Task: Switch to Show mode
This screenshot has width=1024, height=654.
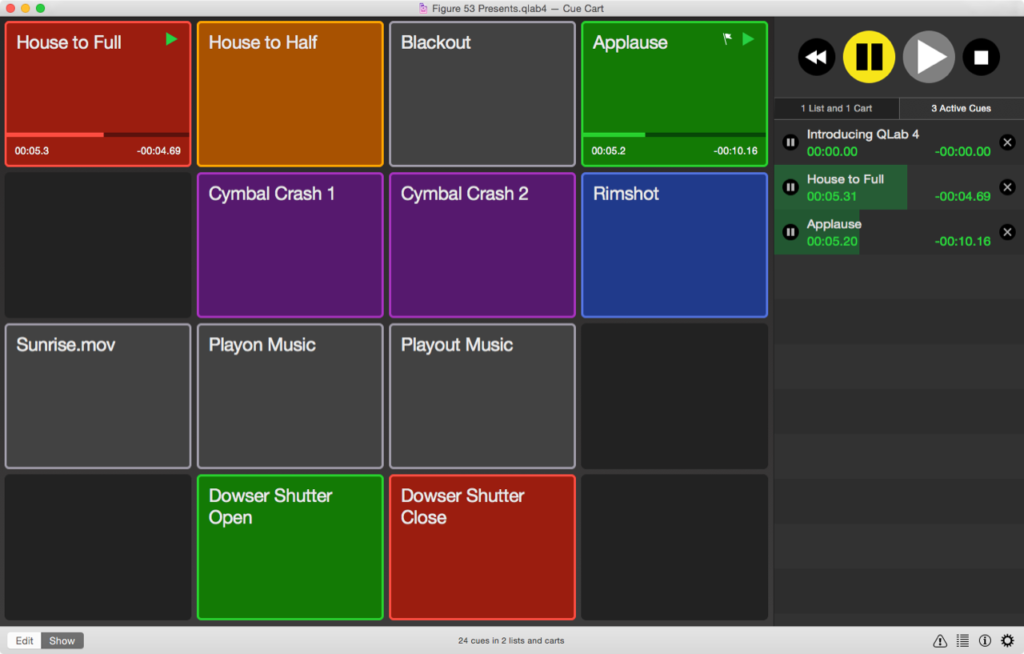Action: point(62,641)
